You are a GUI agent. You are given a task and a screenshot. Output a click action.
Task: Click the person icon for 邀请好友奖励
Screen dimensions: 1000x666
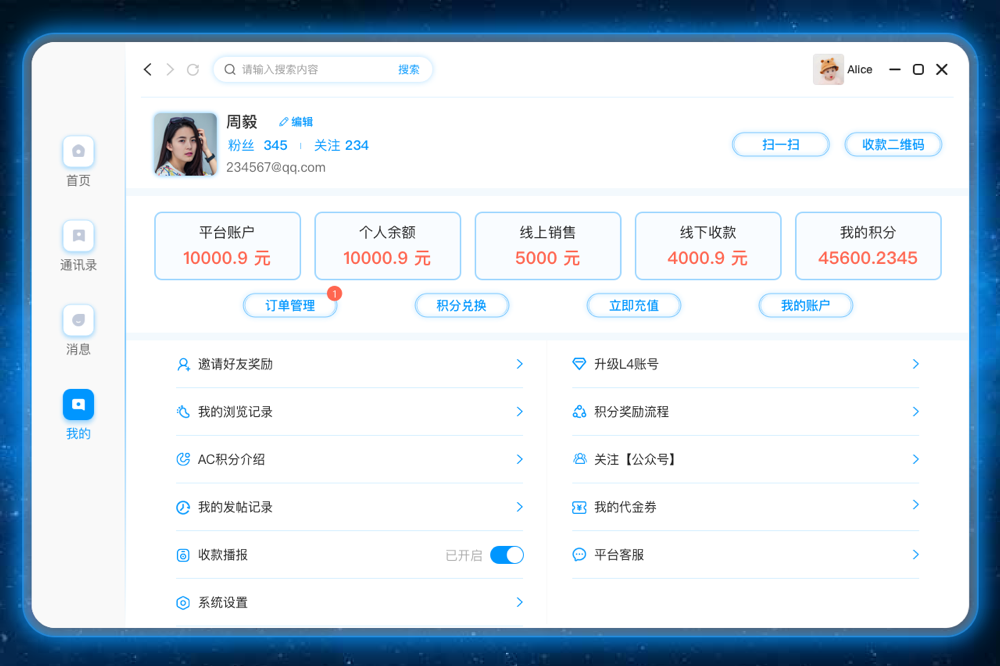183,364
